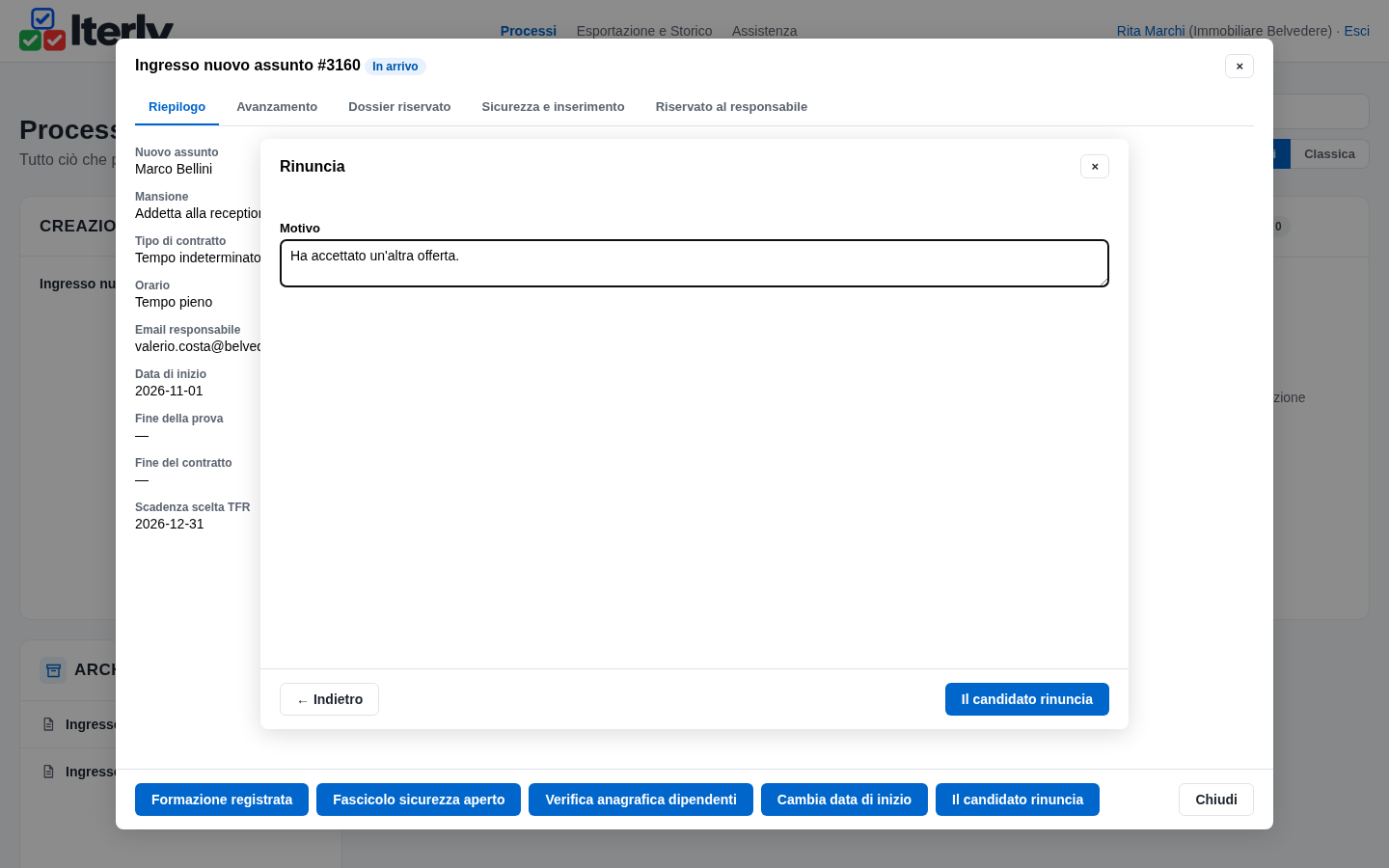
Task: Click inside the Motivo text field
Action: [x=694, y=263]
